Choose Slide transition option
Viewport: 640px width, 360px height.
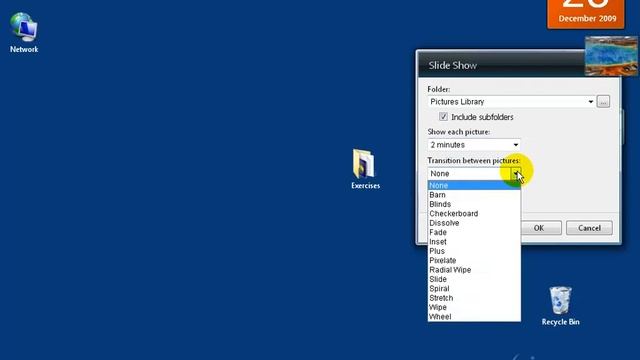click(x=474, y=279)
